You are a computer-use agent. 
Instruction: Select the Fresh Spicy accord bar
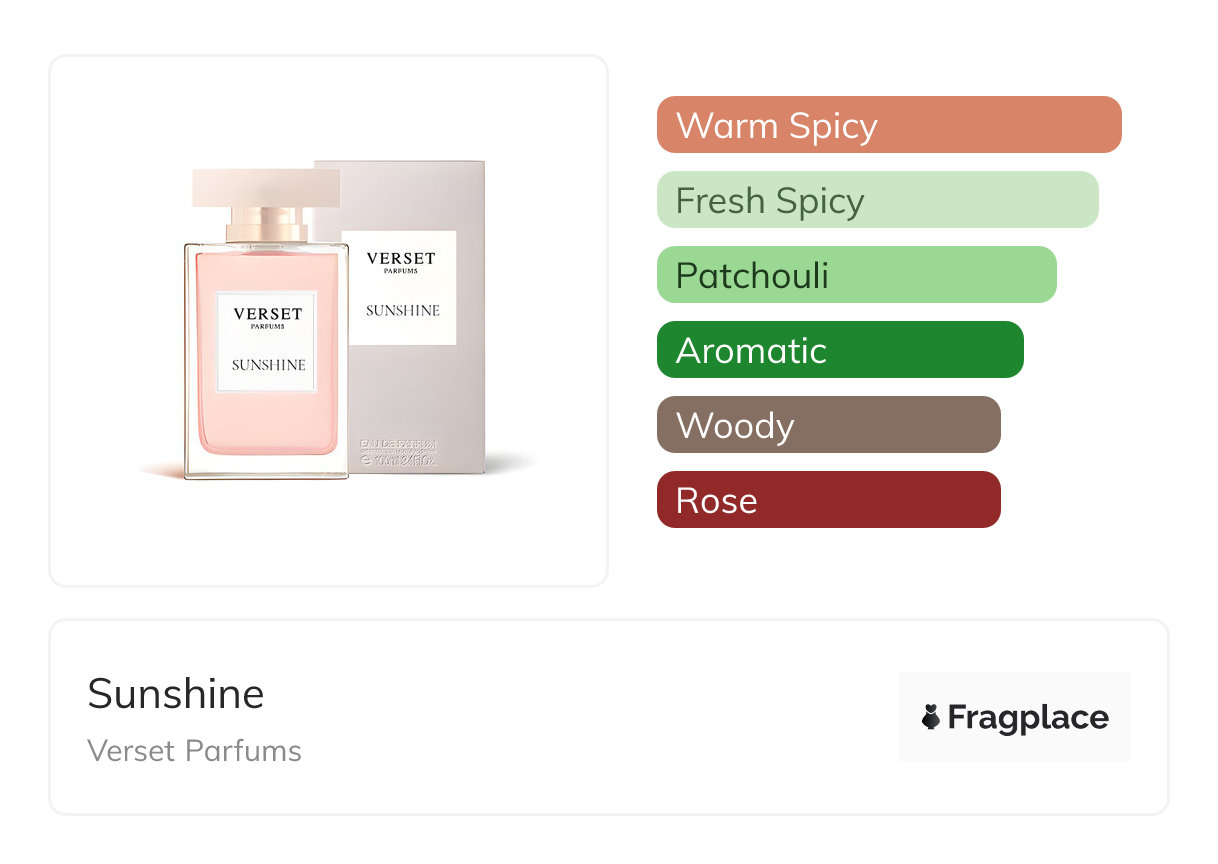coord(877,200)
